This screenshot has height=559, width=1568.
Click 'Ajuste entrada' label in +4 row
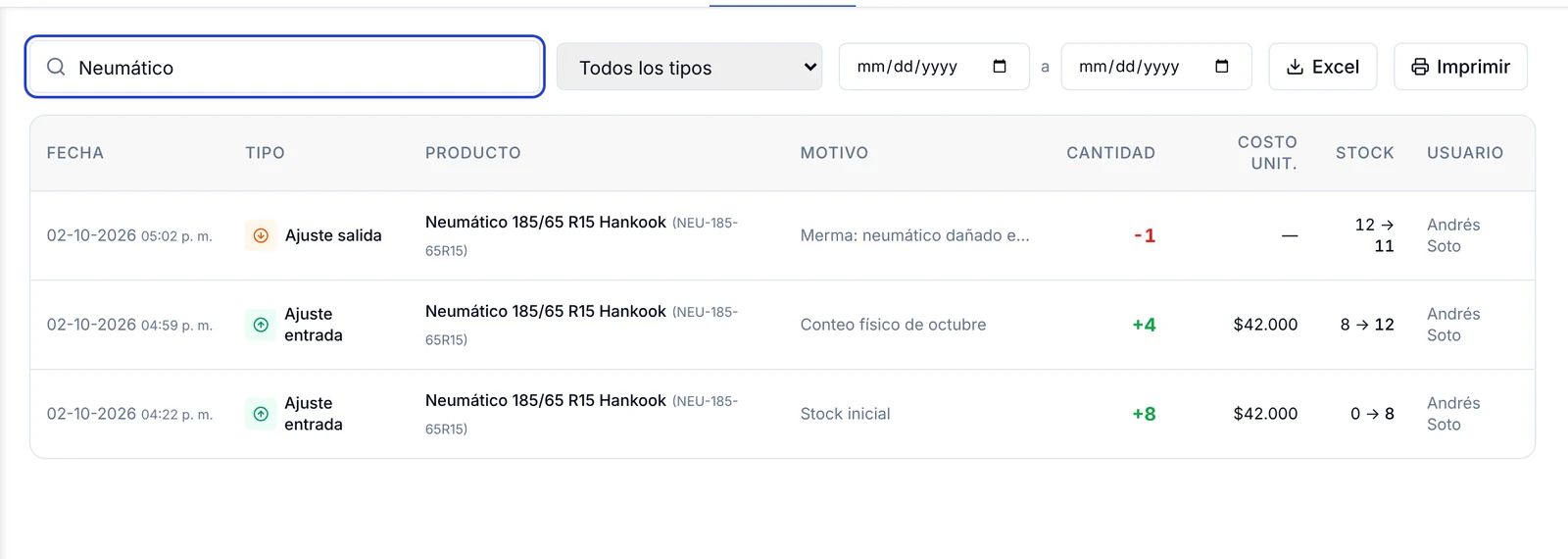314,325
